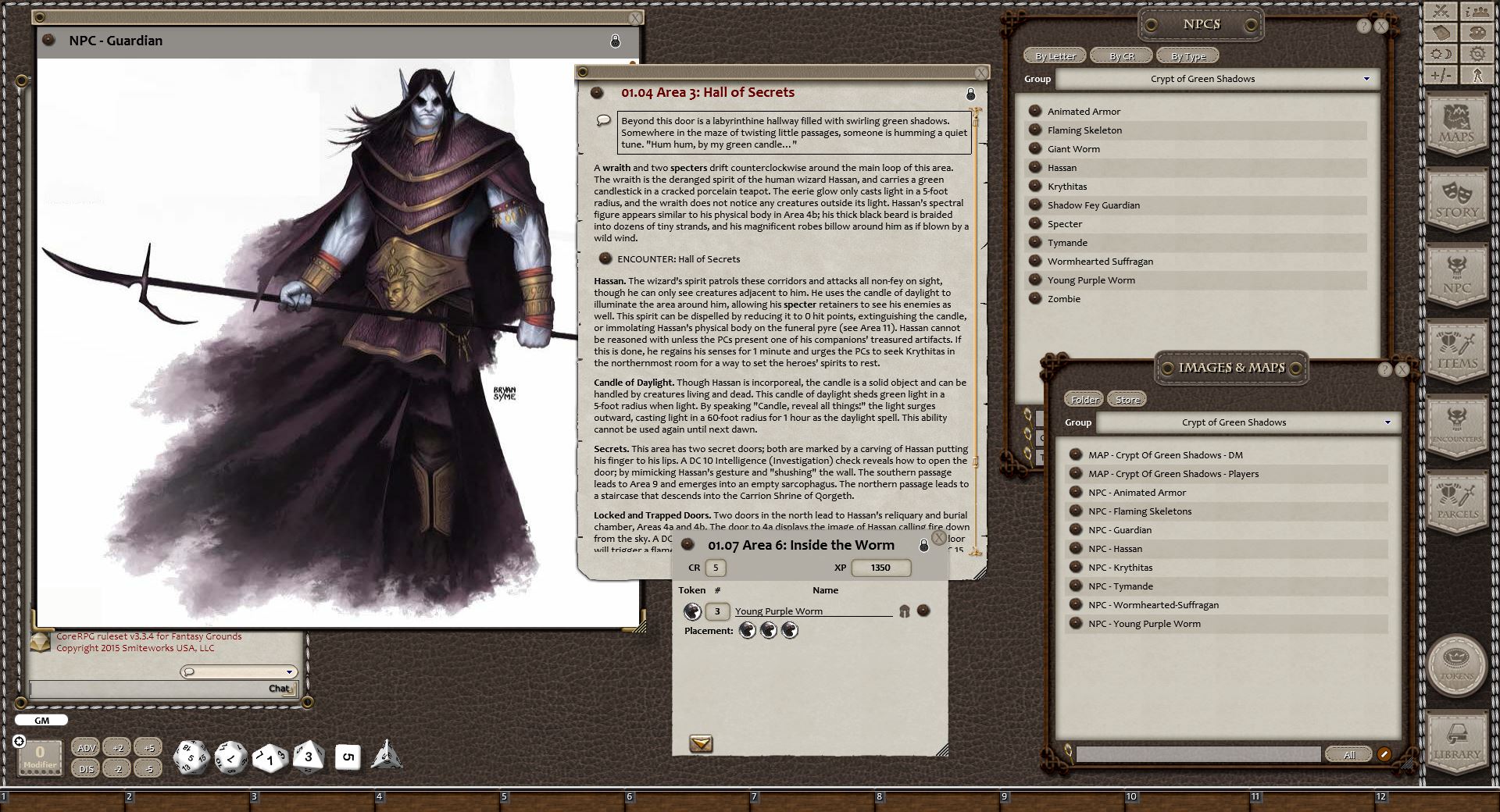This screenshot has width=1500, height=812.
Task: Open the Animated Armor NPC entry
Action: tap(1084, 112)
